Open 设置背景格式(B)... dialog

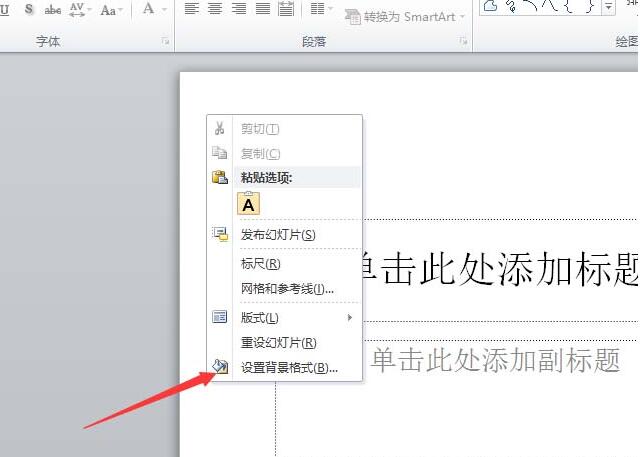pyautogui.click(x=284, y=368)
